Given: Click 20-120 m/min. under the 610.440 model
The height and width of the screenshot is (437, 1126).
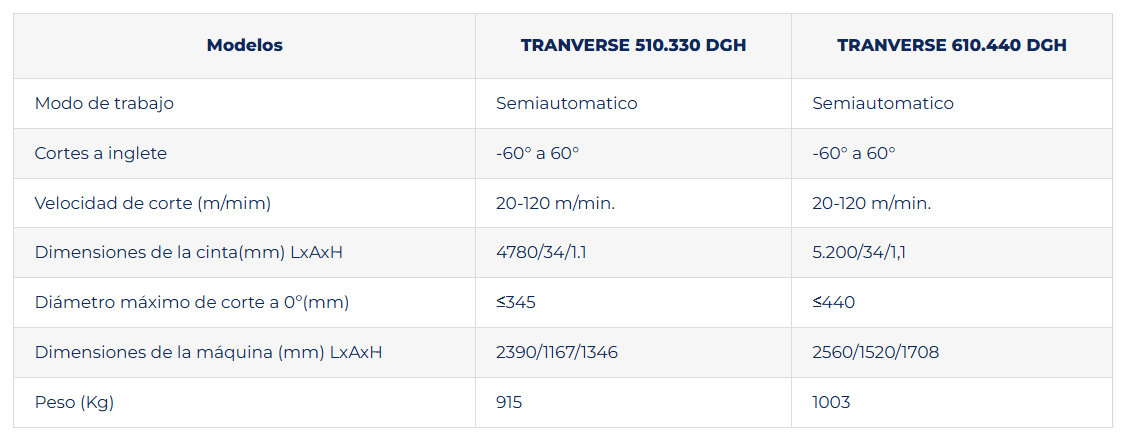Looking at the screenshot, I should click(872, 203).
